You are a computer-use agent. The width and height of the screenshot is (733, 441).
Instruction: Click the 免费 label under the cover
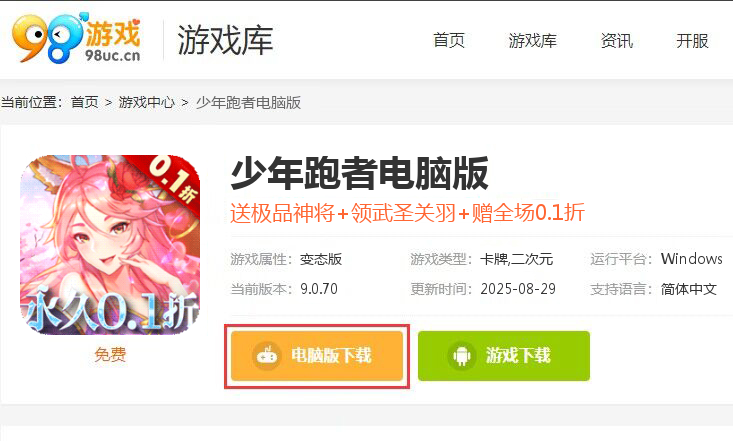click(110, 354)
